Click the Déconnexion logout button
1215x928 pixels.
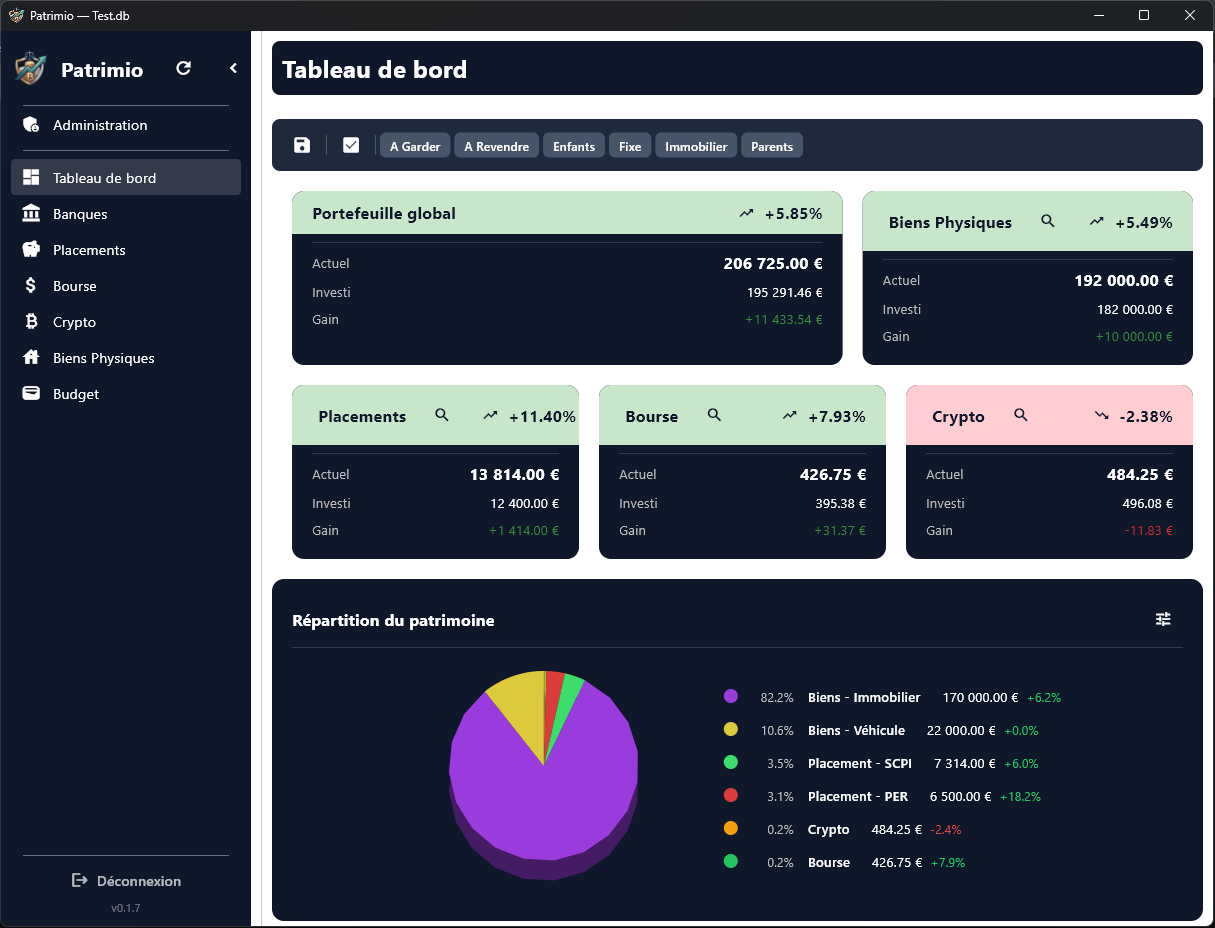point(126,881)
